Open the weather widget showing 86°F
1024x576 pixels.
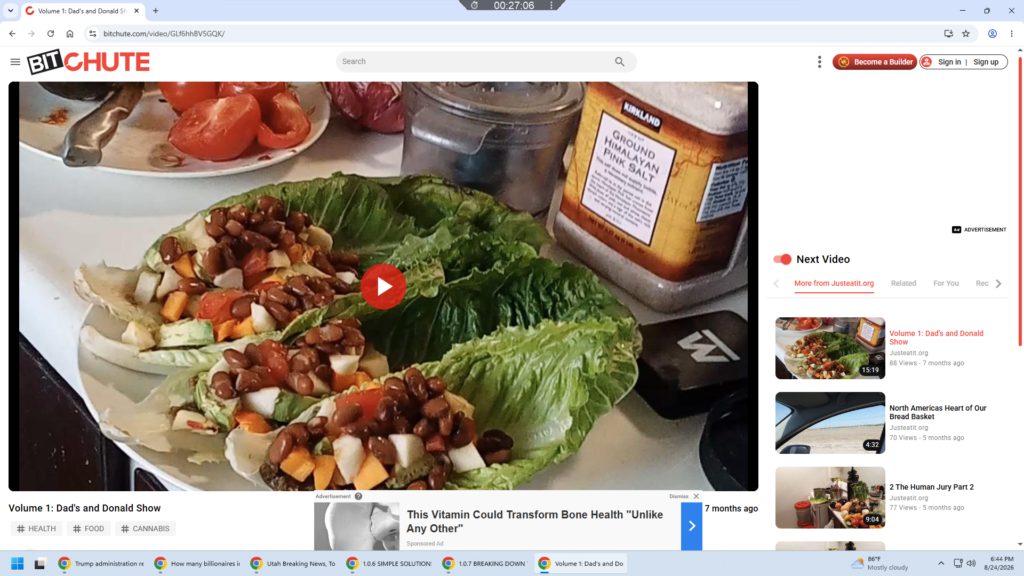click(x=880, y=563)
